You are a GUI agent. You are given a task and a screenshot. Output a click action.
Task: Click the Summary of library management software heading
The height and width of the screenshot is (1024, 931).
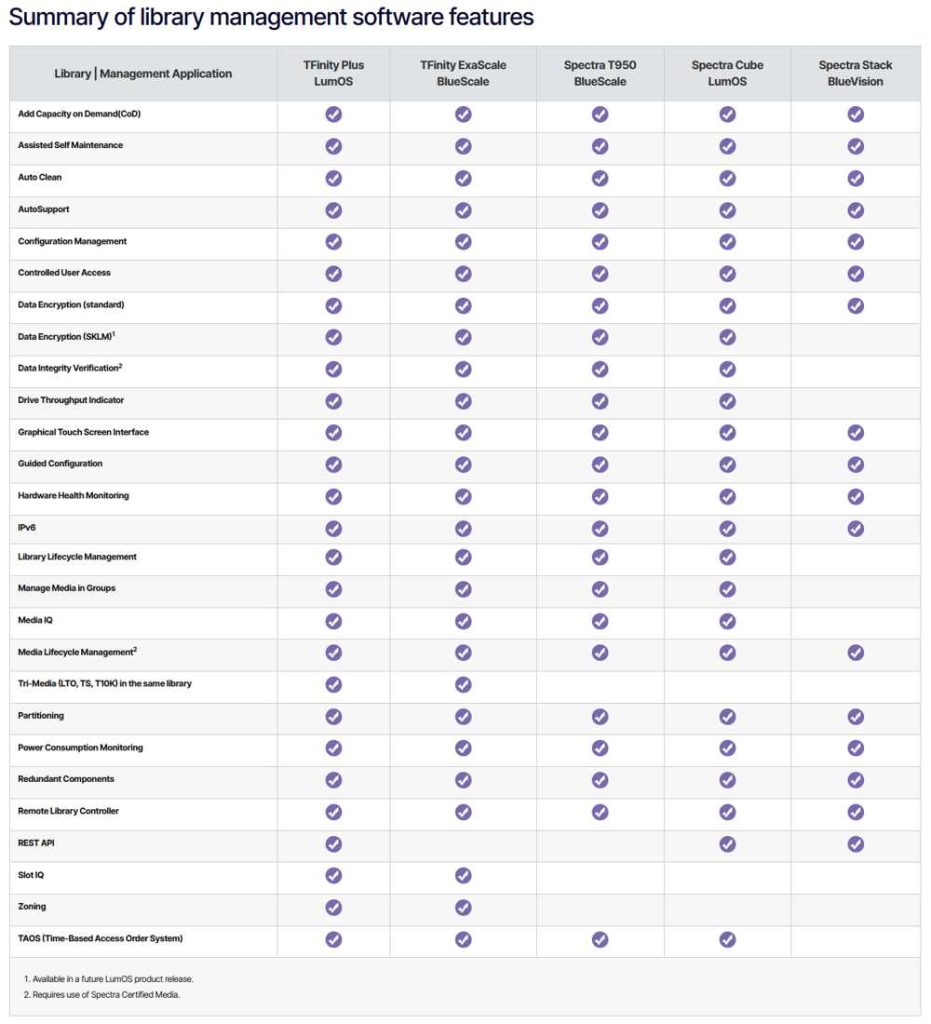pyautogui.click(x=271, y=18)
